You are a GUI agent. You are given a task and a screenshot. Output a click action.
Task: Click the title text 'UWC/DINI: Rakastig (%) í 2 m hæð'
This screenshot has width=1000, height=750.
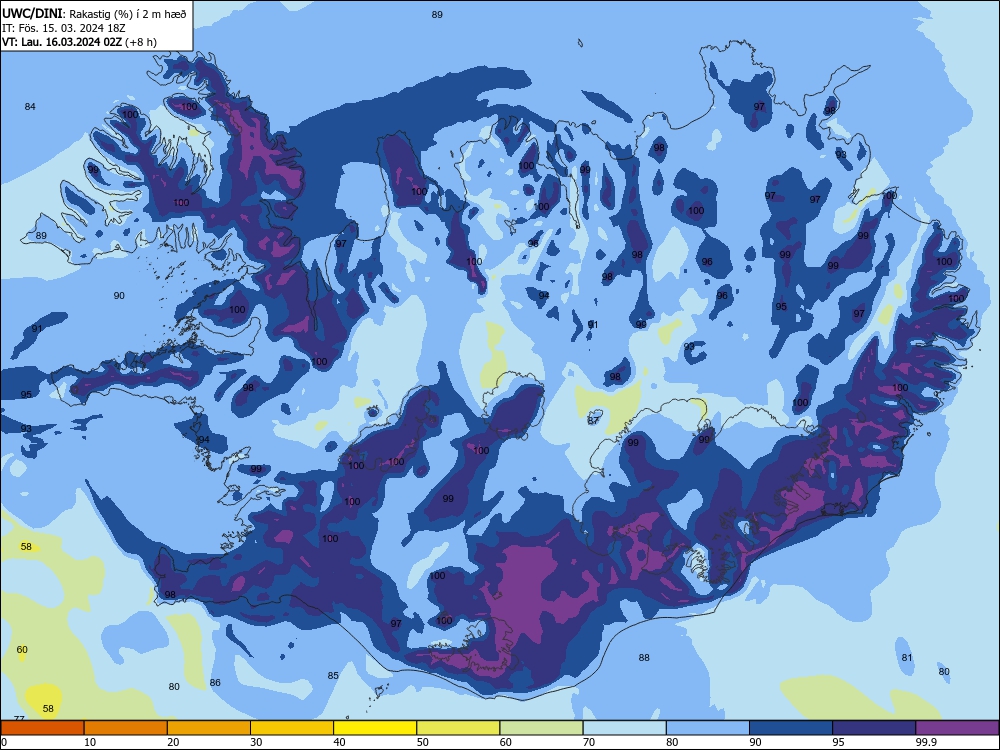(x=94, y=13)
